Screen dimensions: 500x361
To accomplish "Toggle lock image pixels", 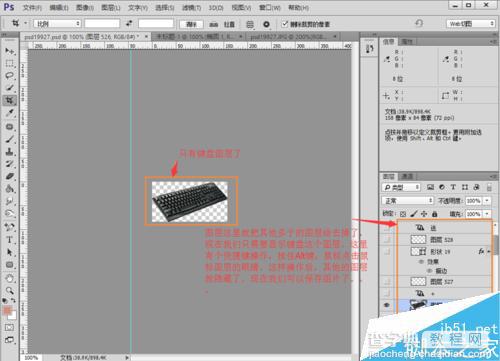I will tap(413, 214).
